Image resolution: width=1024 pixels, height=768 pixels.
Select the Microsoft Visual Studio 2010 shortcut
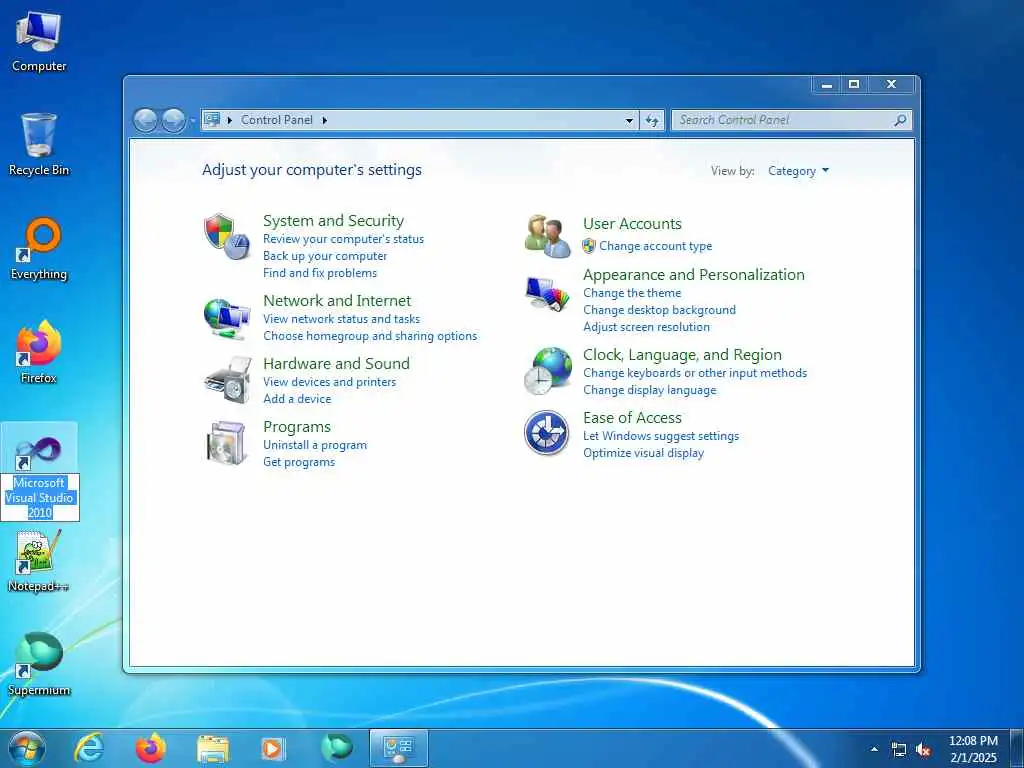(x=39, y=472)
